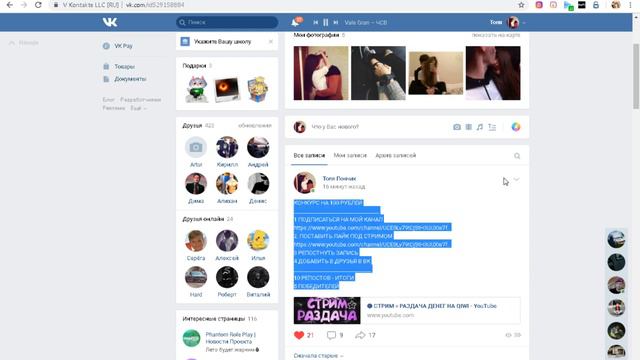Open the first YouTube channel link in post
Viewport: 640px width, 360px height.
371,227
